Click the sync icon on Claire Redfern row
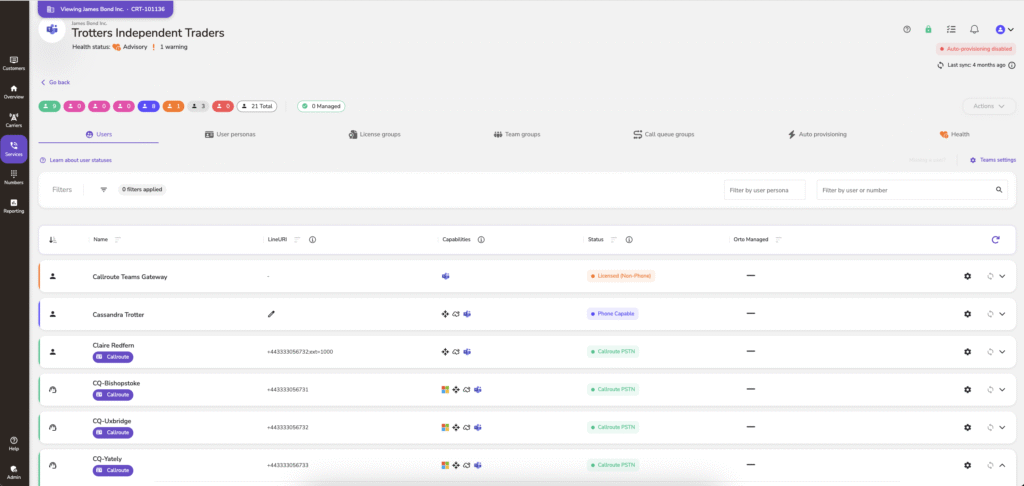Viewport: 1024px width, 486px height. pyautogui.click(x=989, y=352)
